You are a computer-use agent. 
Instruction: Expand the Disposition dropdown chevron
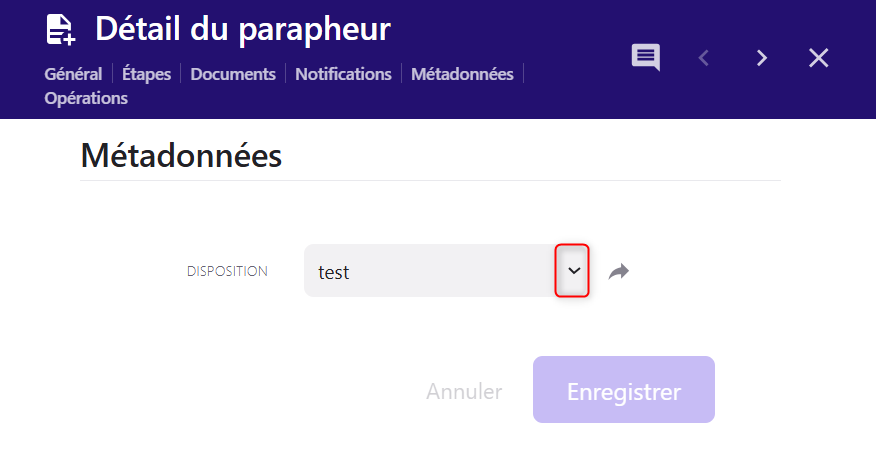click(573, 271)
